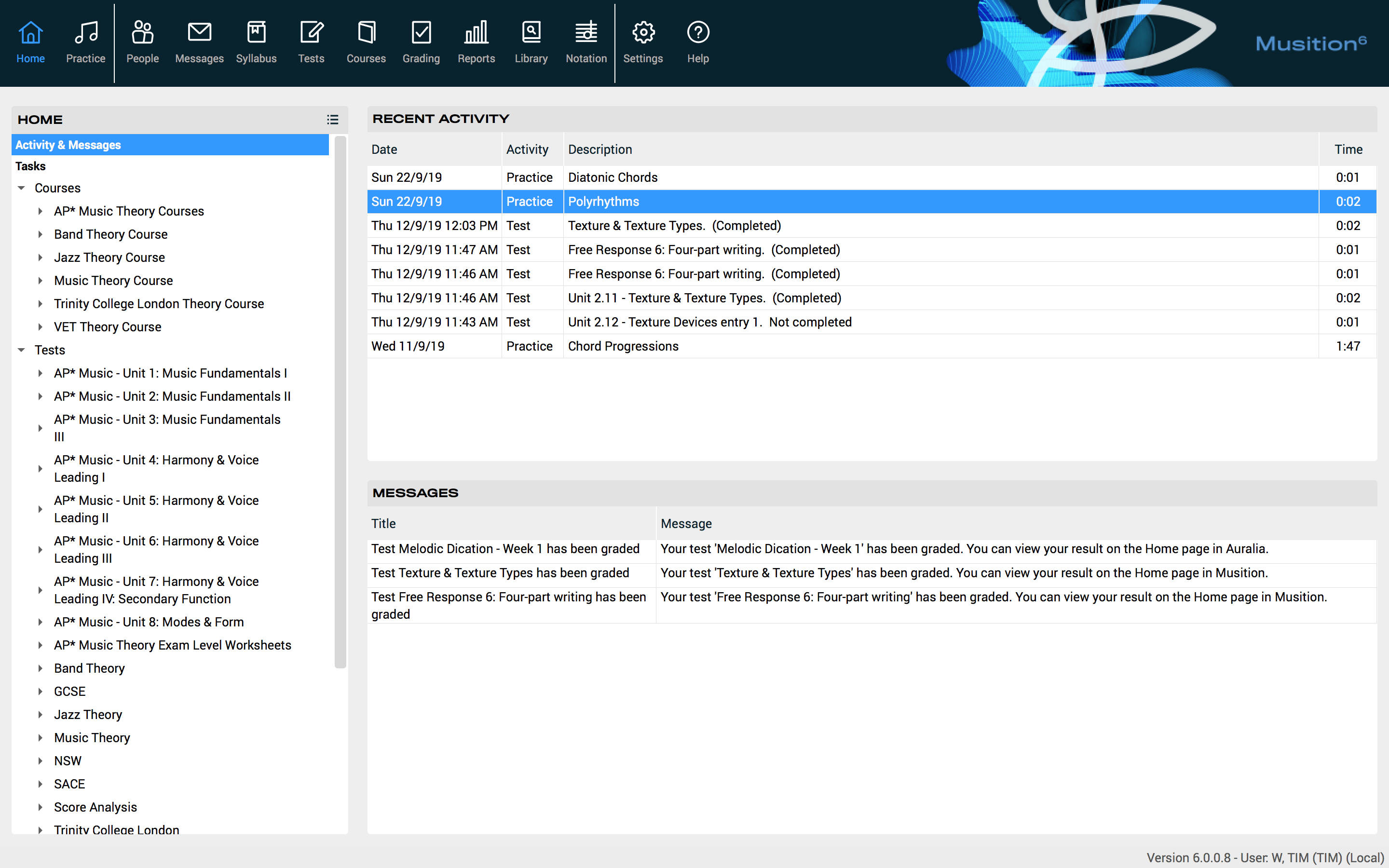Expand the Band Theory Course tree item
The image size is (1389, 868).
click(x=40, y=234)
